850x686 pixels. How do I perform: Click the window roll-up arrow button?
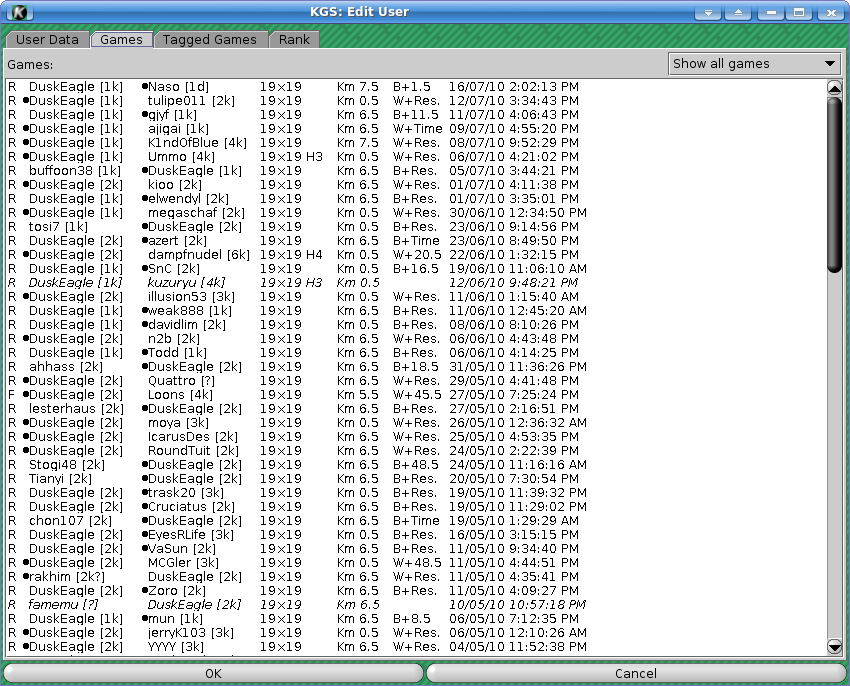738,12
